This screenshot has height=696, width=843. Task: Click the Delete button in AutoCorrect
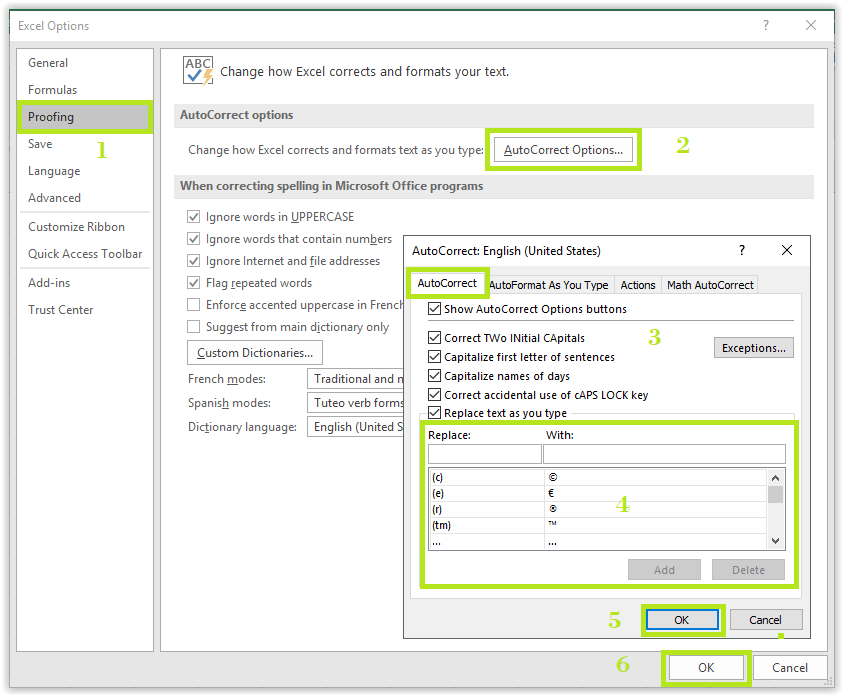[x=748, y=570]
